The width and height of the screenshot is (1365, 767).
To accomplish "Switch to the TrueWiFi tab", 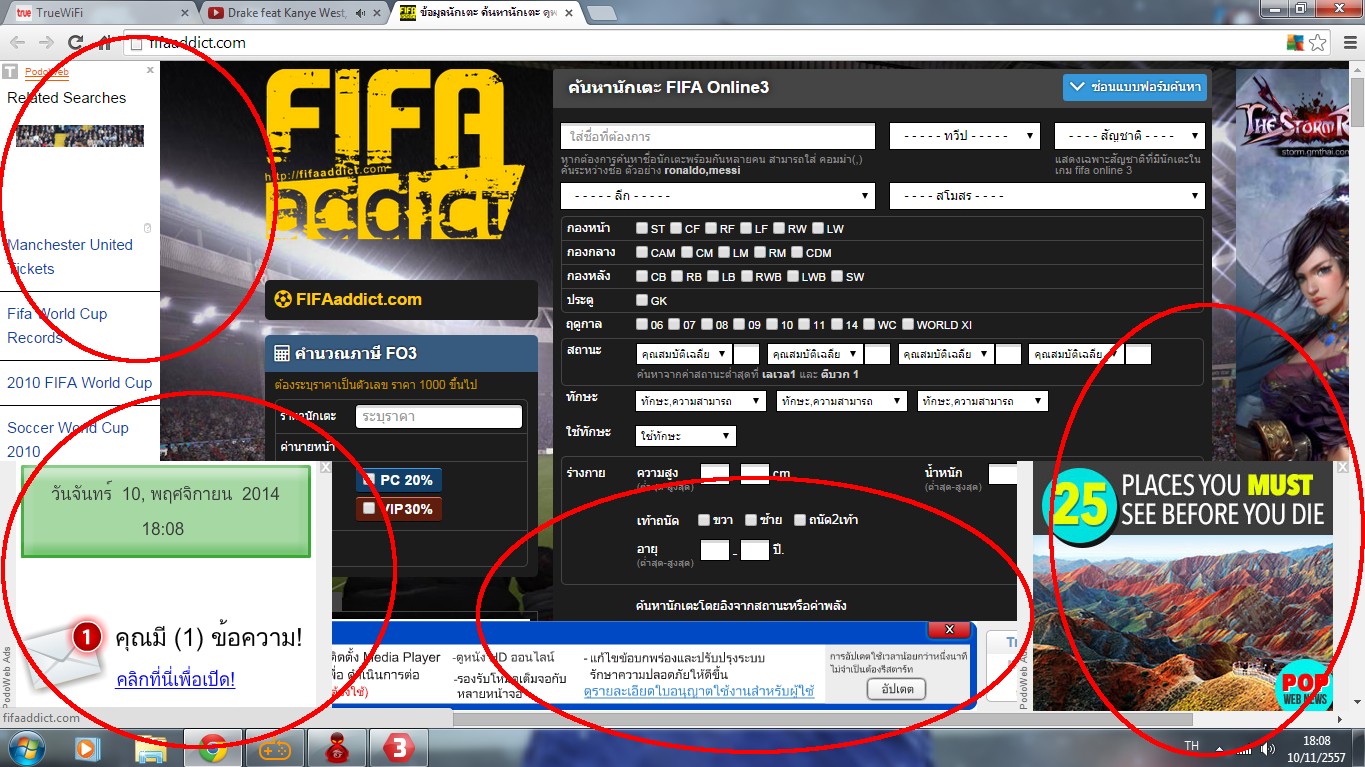I will point(100,13).
